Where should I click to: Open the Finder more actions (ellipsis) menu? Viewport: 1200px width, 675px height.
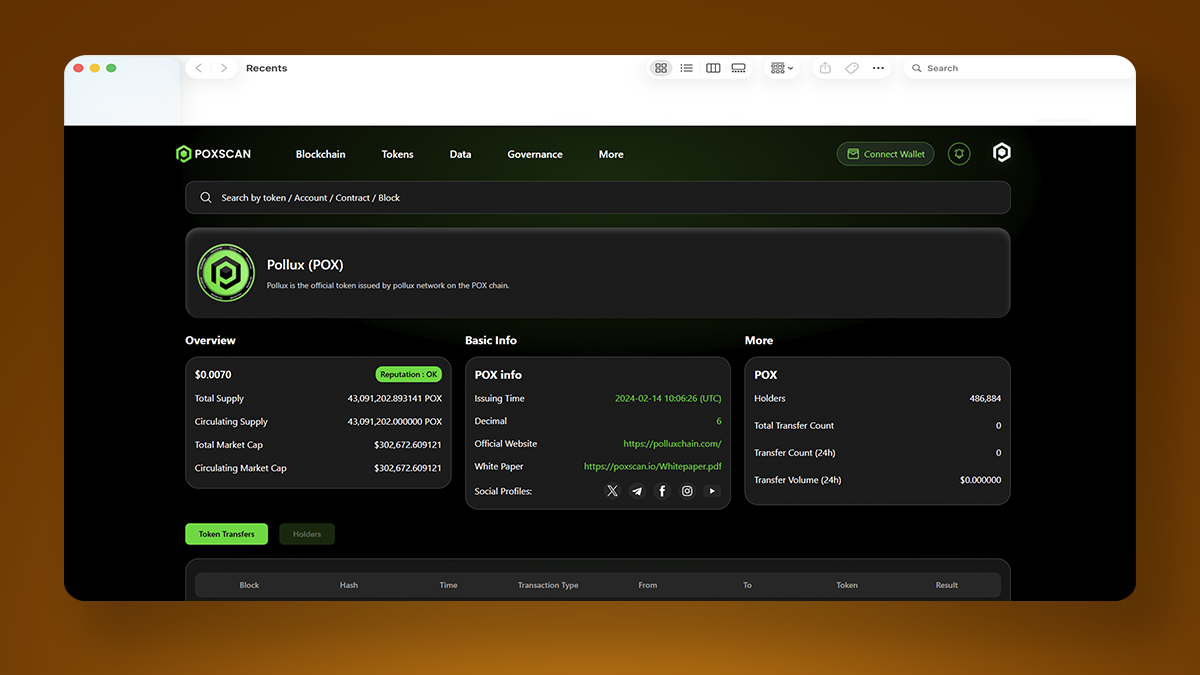tap(878, 68)
